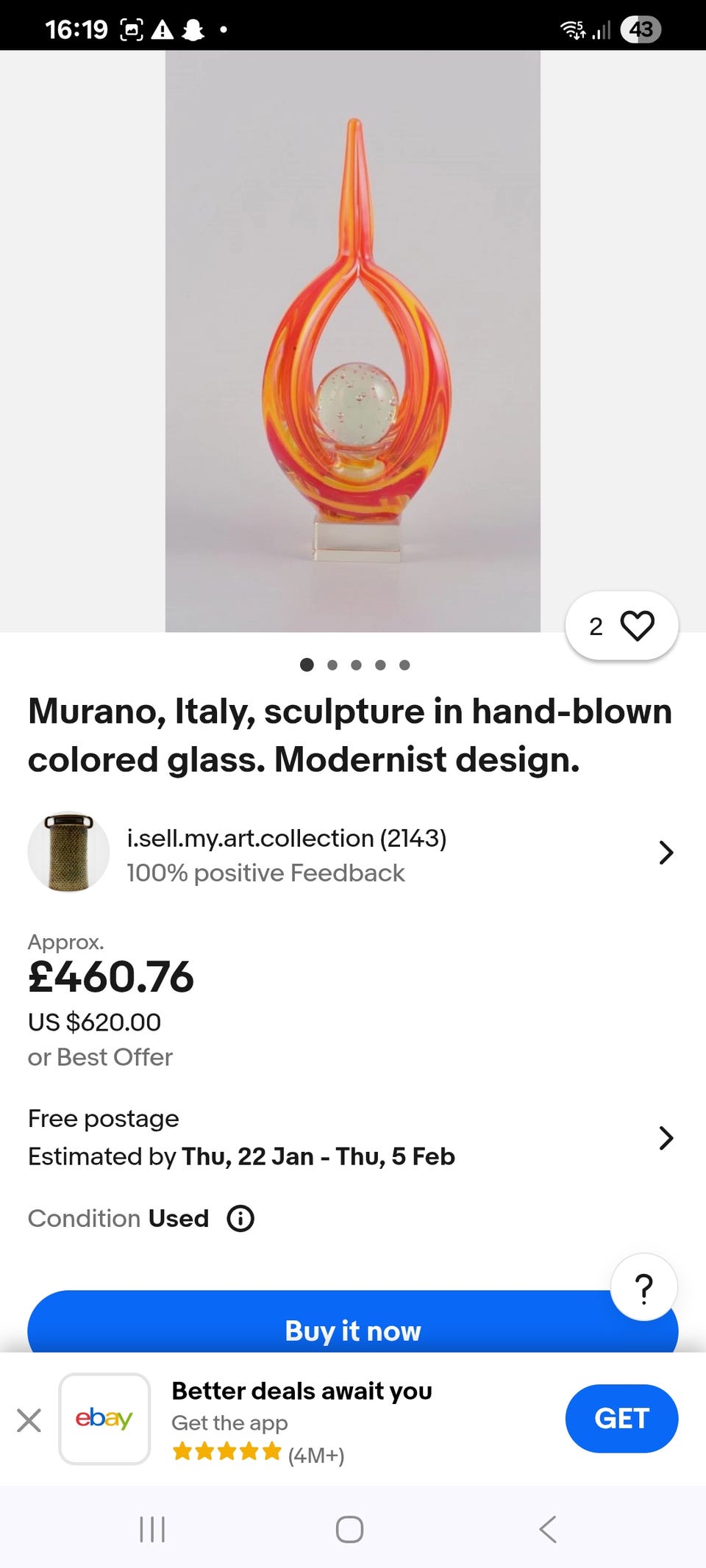Open the recent apps navigation icon

tap(152, 1530)
